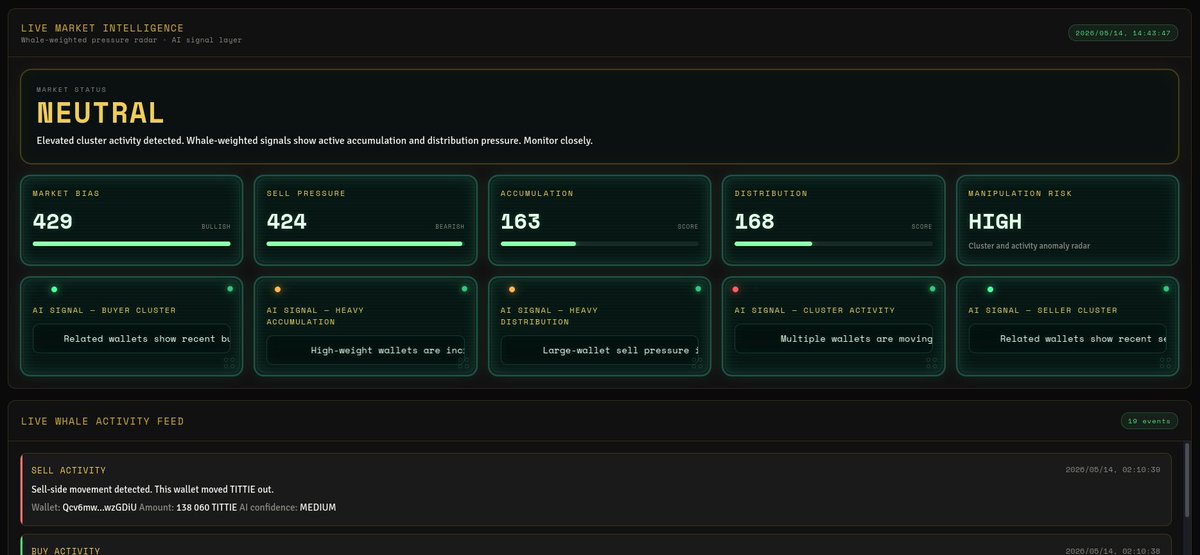Click the orange status dot on Heavy Distribution card
1200x555 pixels.
(512, 289)
